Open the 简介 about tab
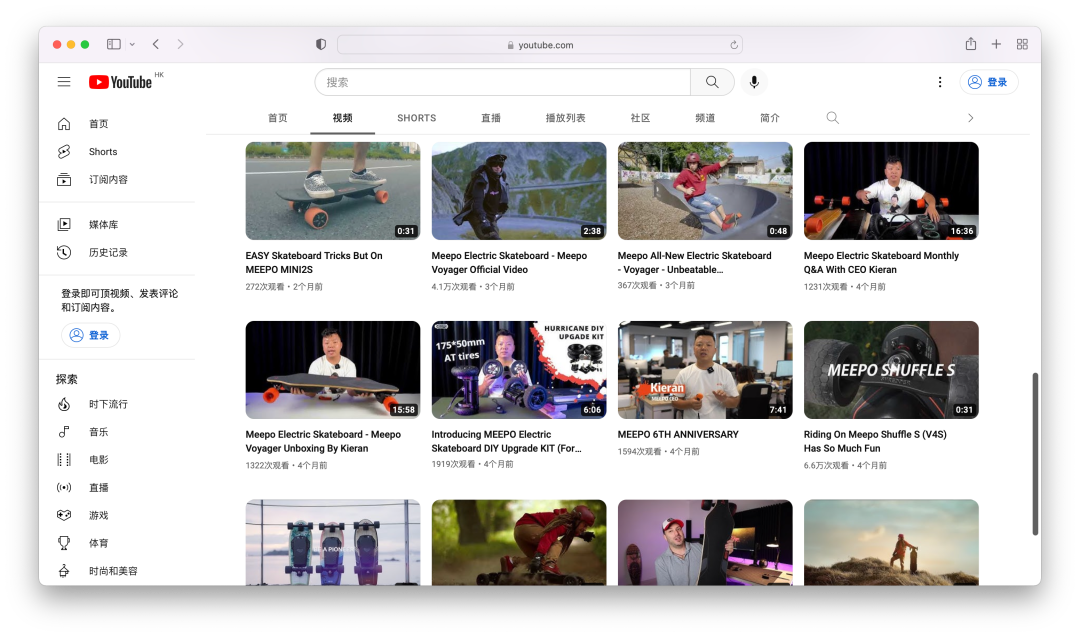 tap(770, 118)
